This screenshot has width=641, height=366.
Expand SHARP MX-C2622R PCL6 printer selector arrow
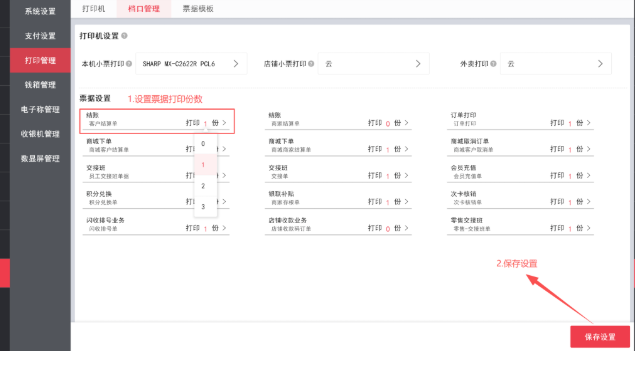(x=236, y=64)
